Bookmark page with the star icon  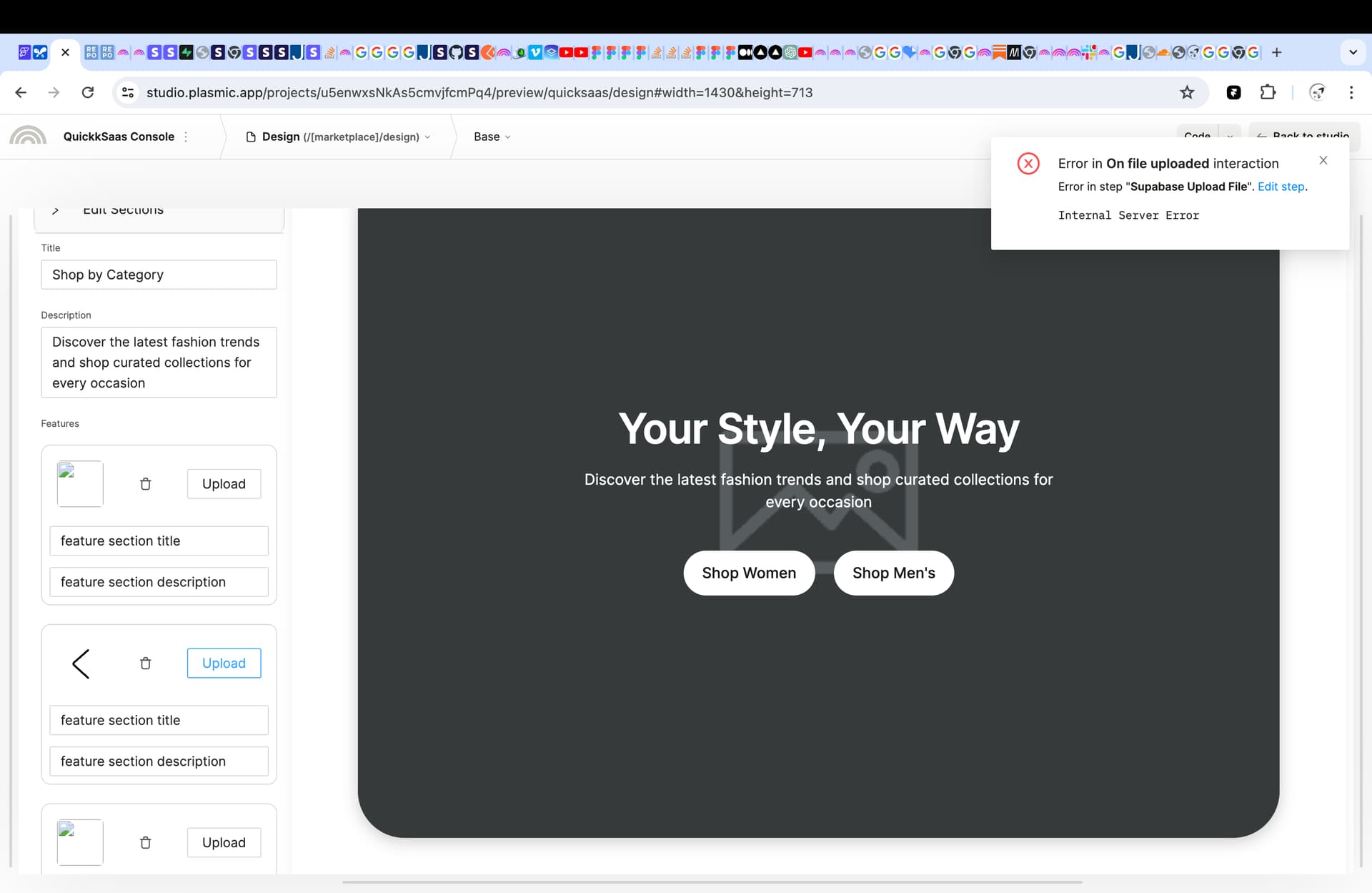click(1187, 92)
